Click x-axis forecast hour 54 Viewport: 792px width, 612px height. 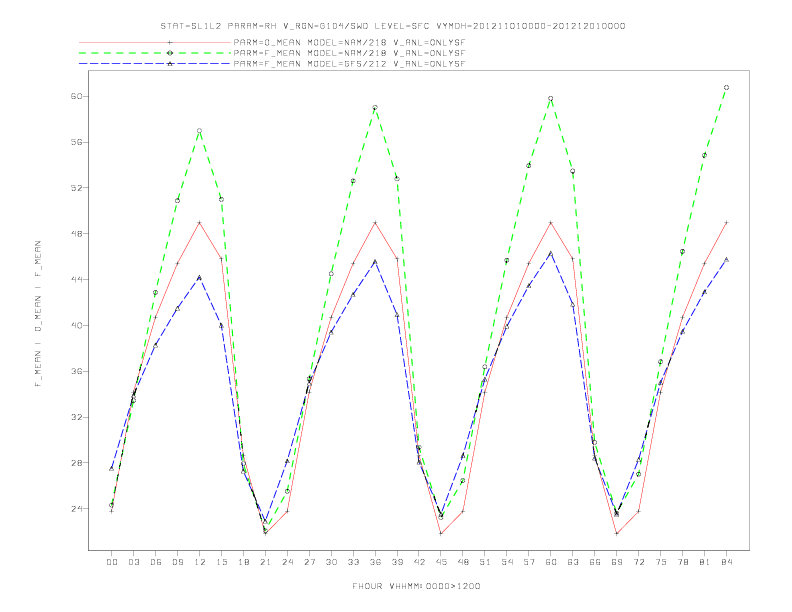tap(507, 562)
